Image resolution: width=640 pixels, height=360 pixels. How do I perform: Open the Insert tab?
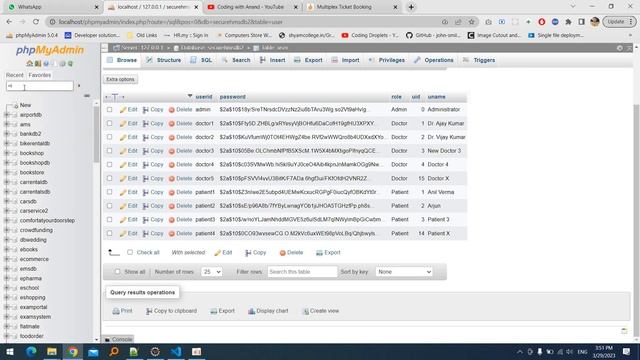click(x=273, y=60)
